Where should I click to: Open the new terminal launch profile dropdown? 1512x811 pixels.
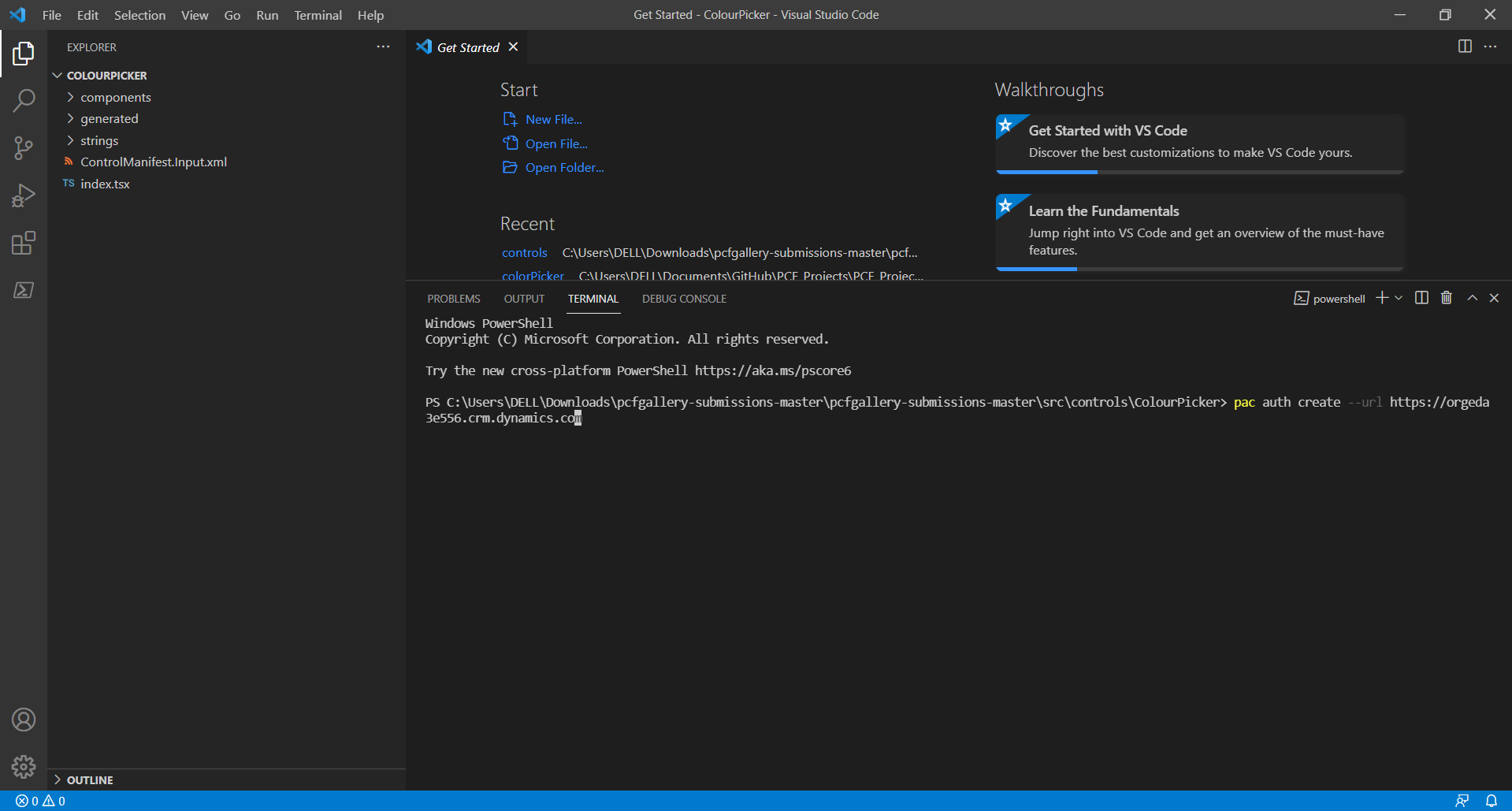[1399, 298]
